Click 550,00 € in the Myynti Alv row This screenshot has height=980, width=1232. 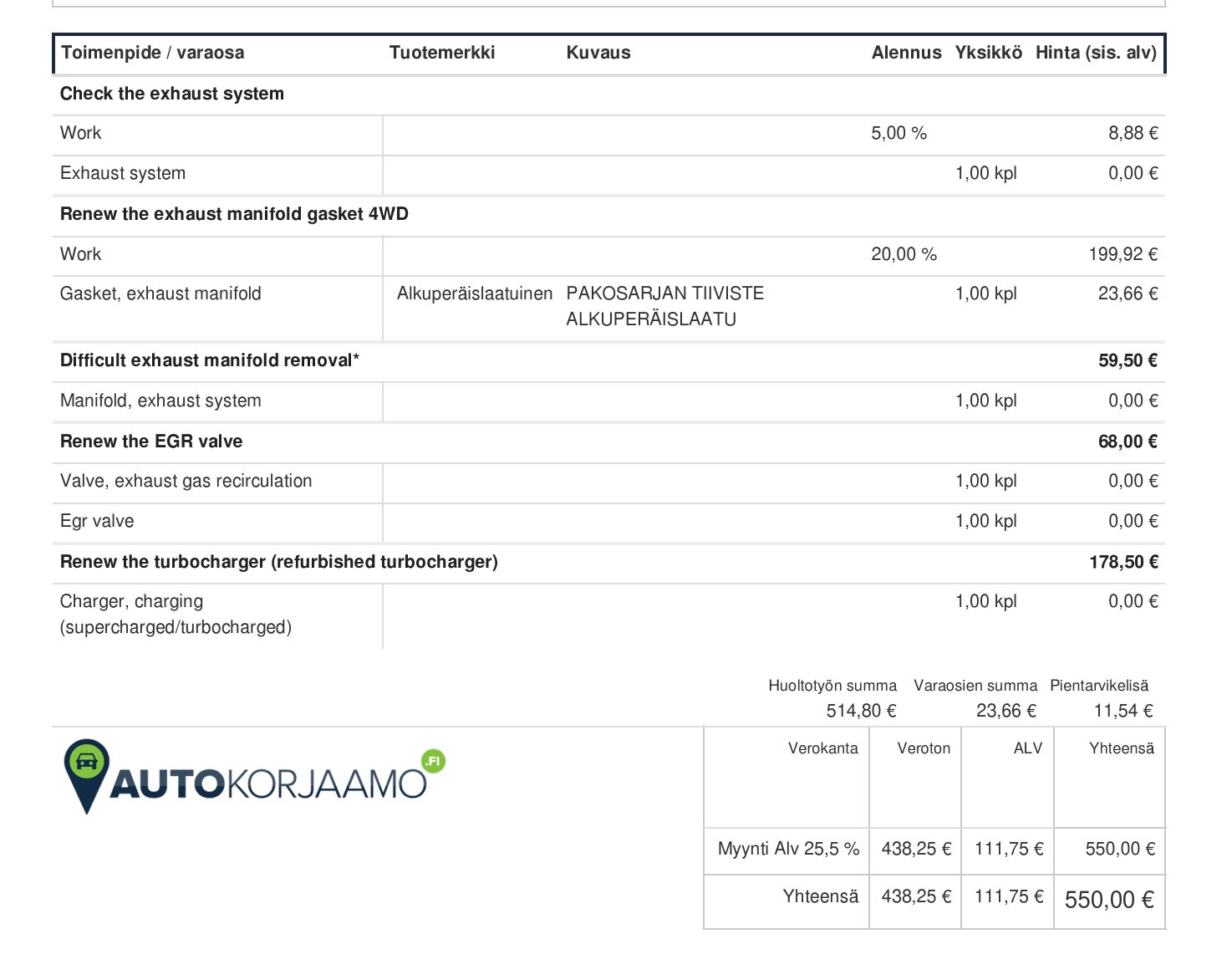click(1120, 849)
